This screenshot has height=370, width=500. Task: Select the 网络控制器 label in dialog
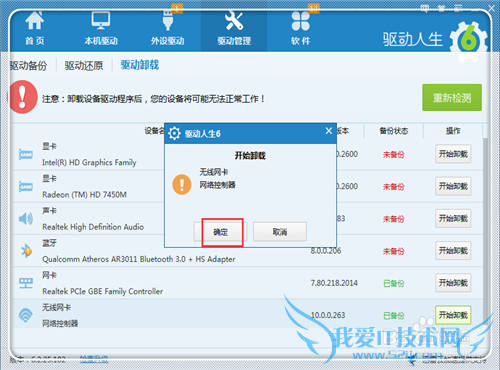click(217, 185)
